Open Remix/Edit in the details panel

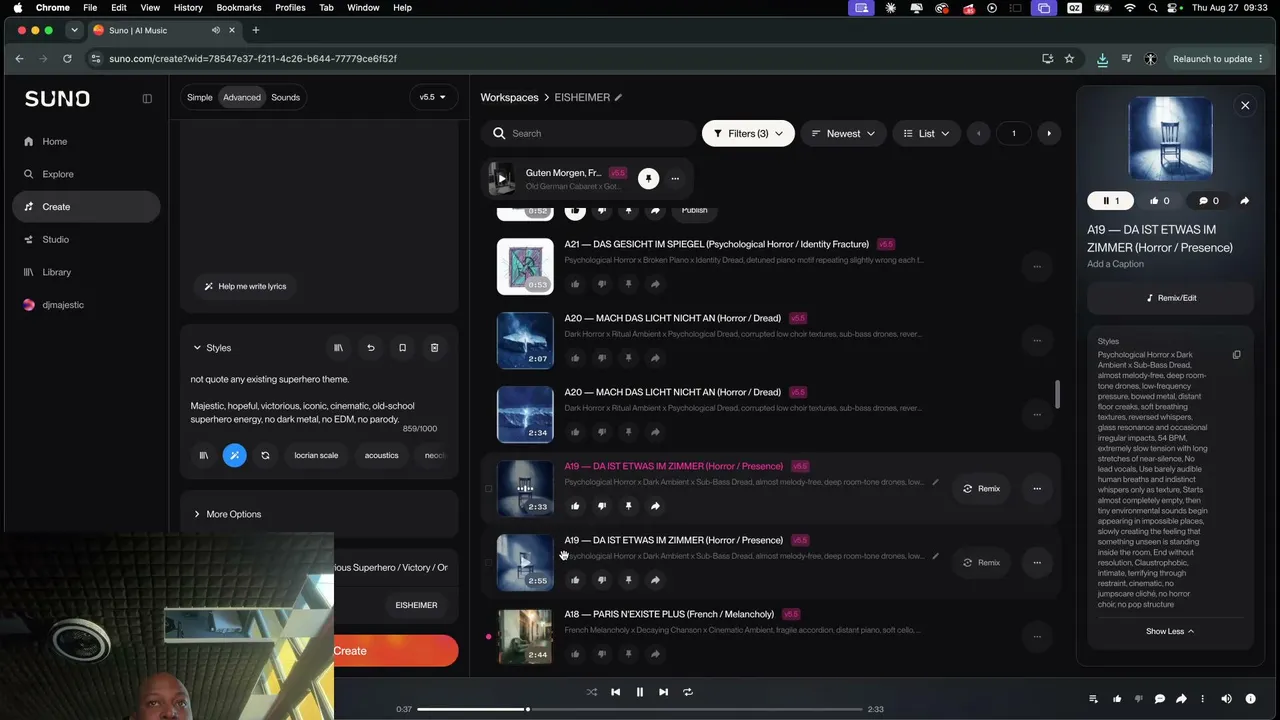point(1170,298)
